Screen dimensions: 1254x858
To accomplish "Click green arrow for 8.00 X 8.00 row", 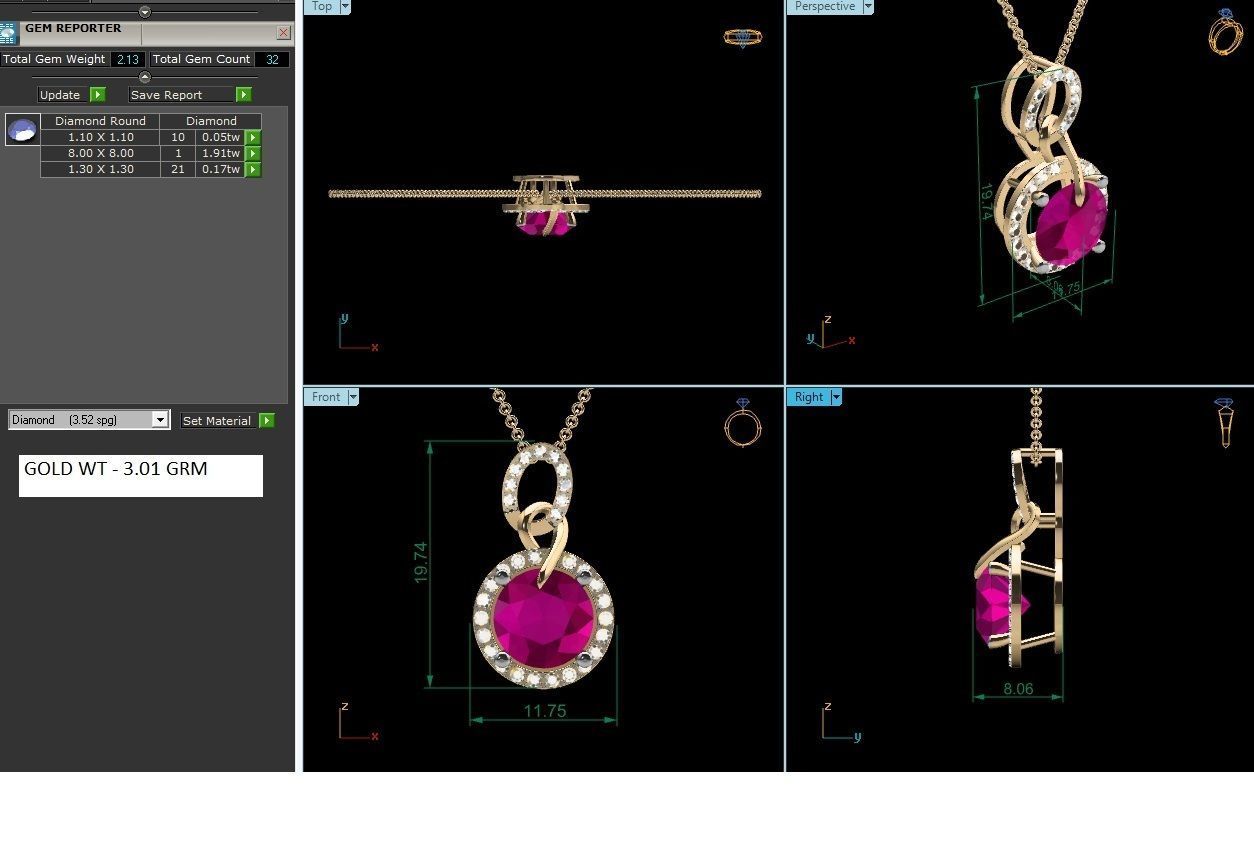I will [253, 153].
